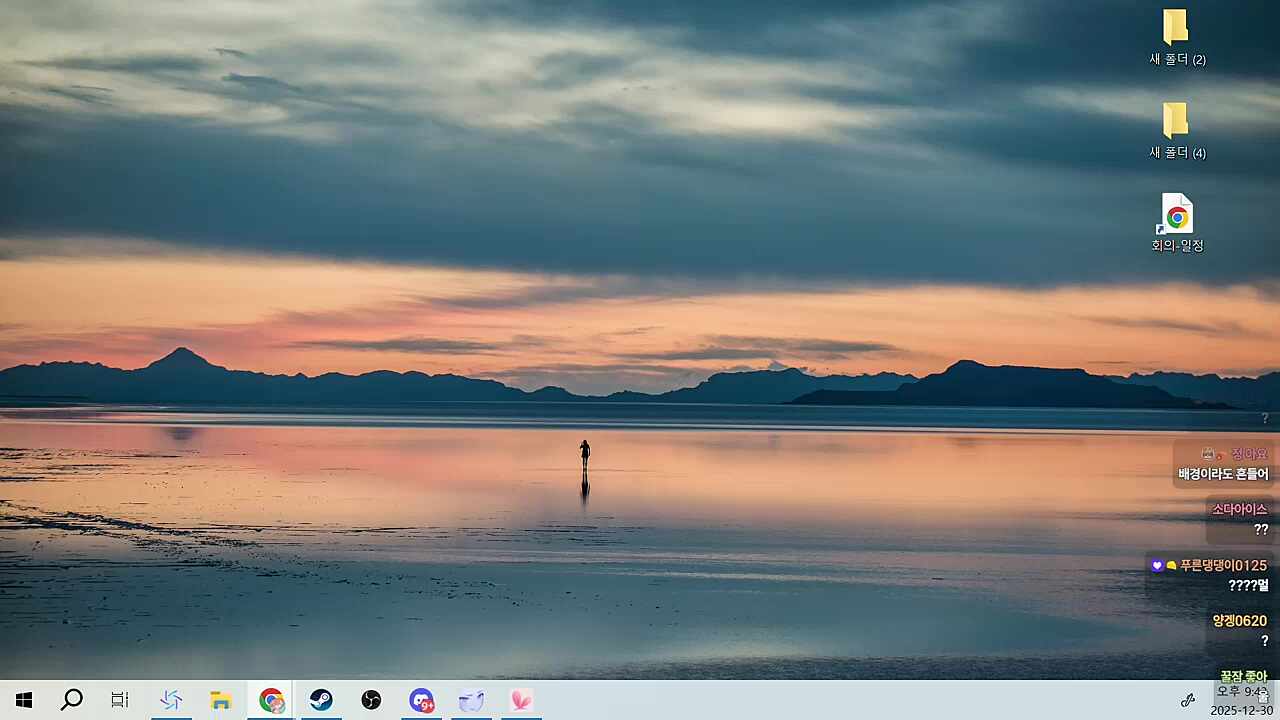Image resolution: width=1280 pixels, height=720 pixels.
Task: Launch the blue pinwheel app in taskbar
Action: coord(171,700)
